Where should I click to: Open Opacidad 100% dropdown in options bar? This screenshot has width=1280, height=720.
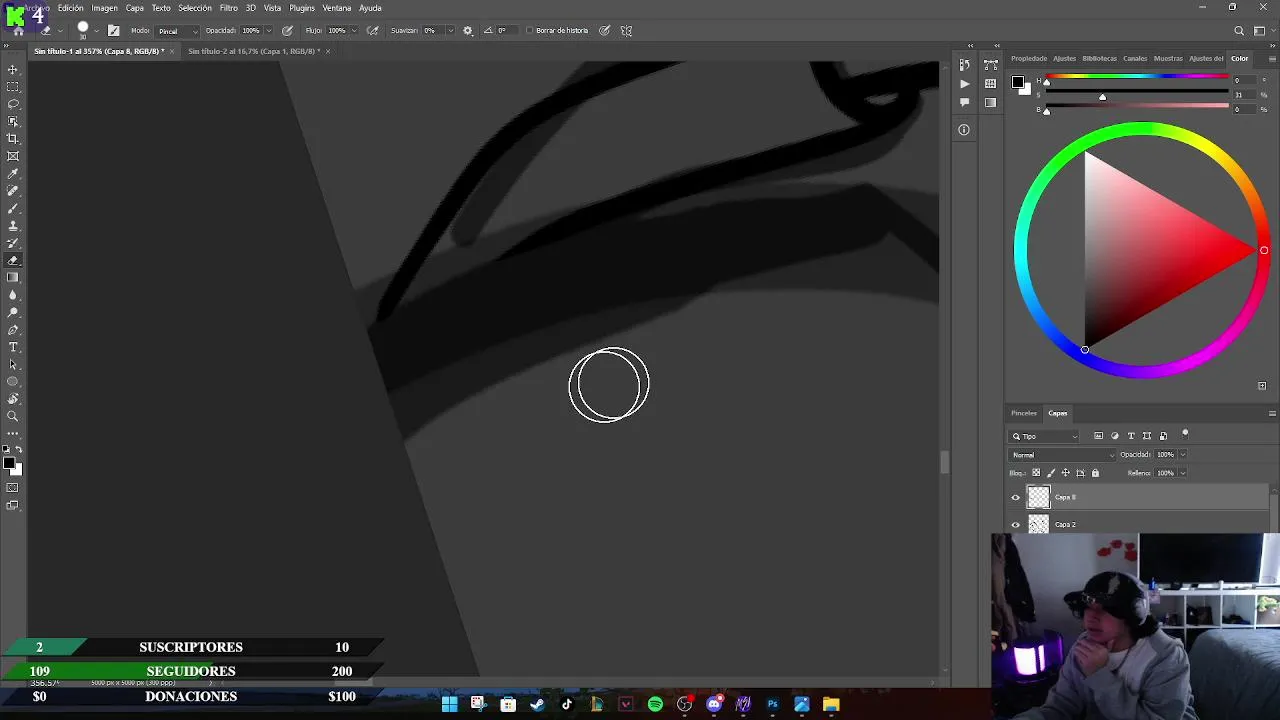pyautogui.click(x=268, y=31)
